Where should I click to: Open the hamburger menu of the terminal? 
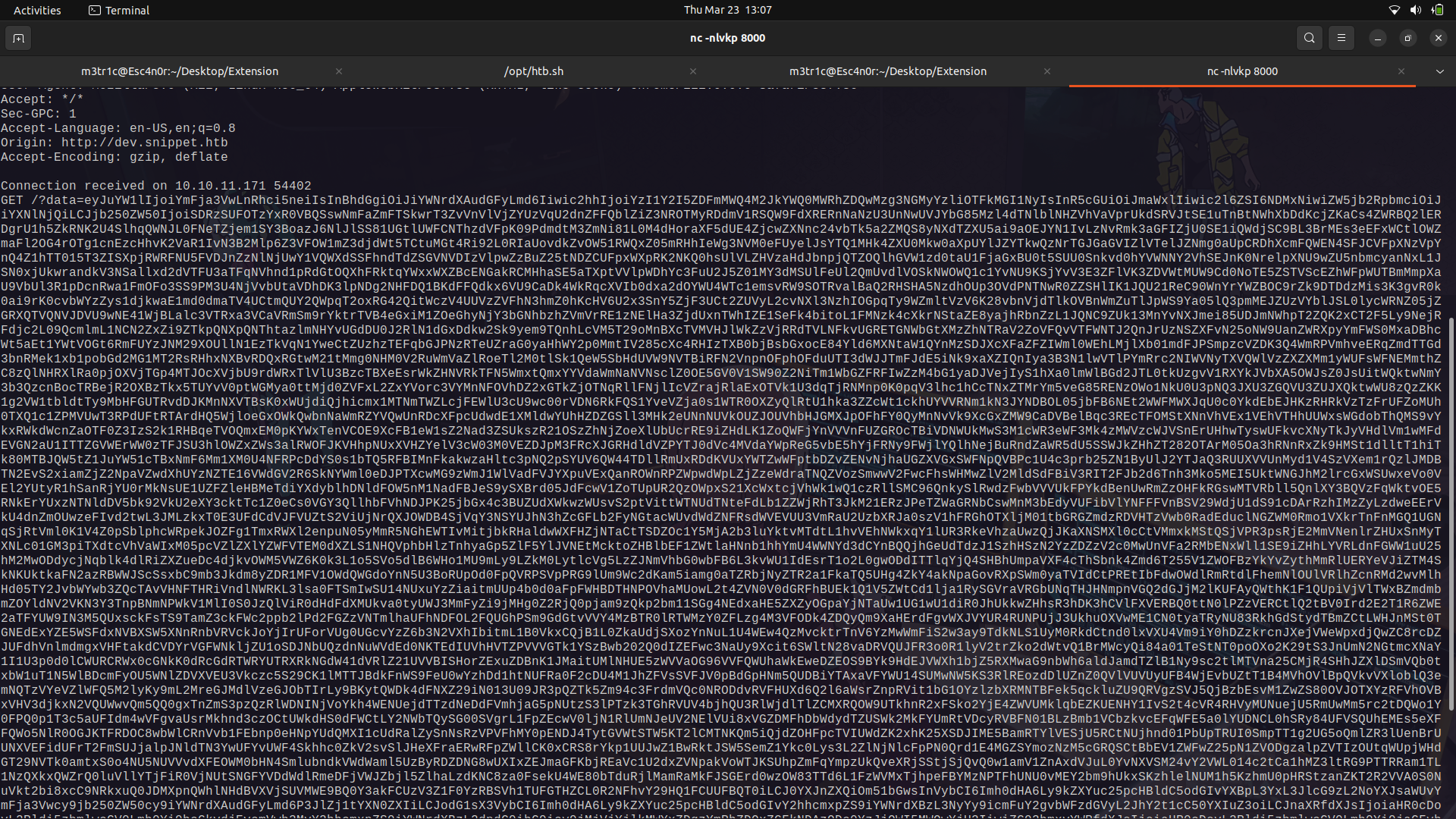(1341, 37)
